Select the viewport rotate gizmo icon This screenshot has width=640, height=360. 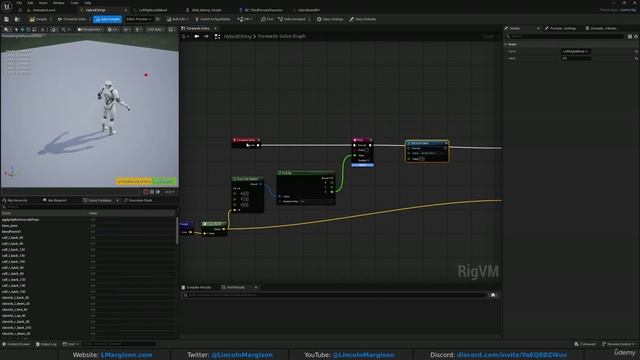click(28, 29)
